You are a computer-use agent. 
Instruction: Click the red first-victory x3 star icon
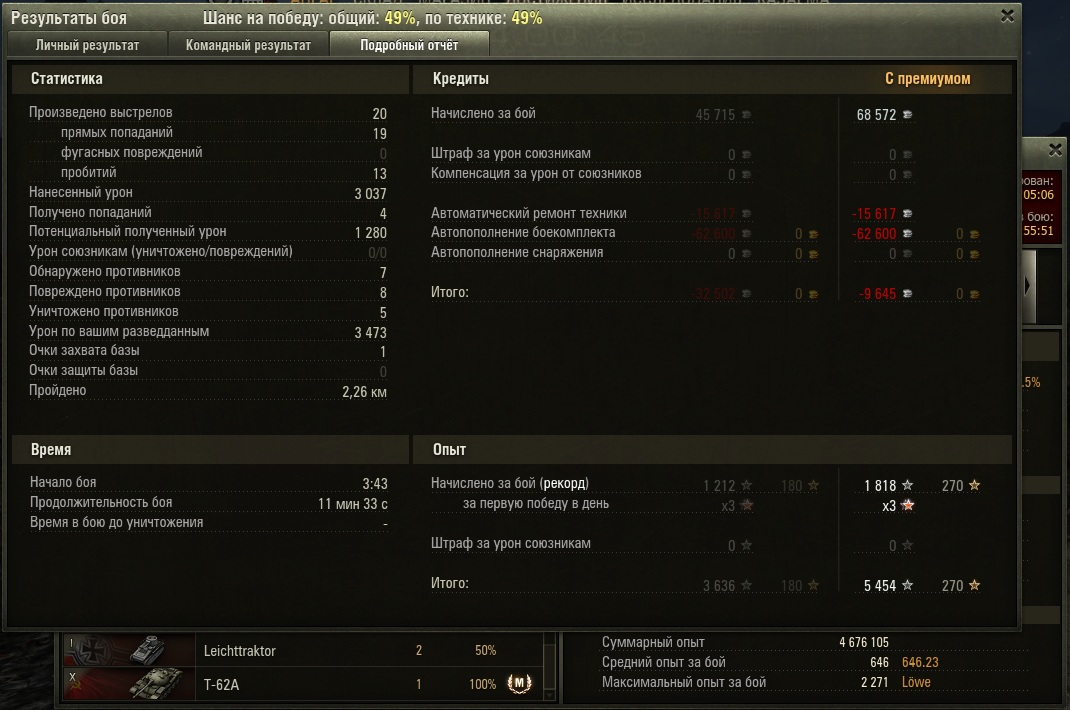tap(907, 506)
